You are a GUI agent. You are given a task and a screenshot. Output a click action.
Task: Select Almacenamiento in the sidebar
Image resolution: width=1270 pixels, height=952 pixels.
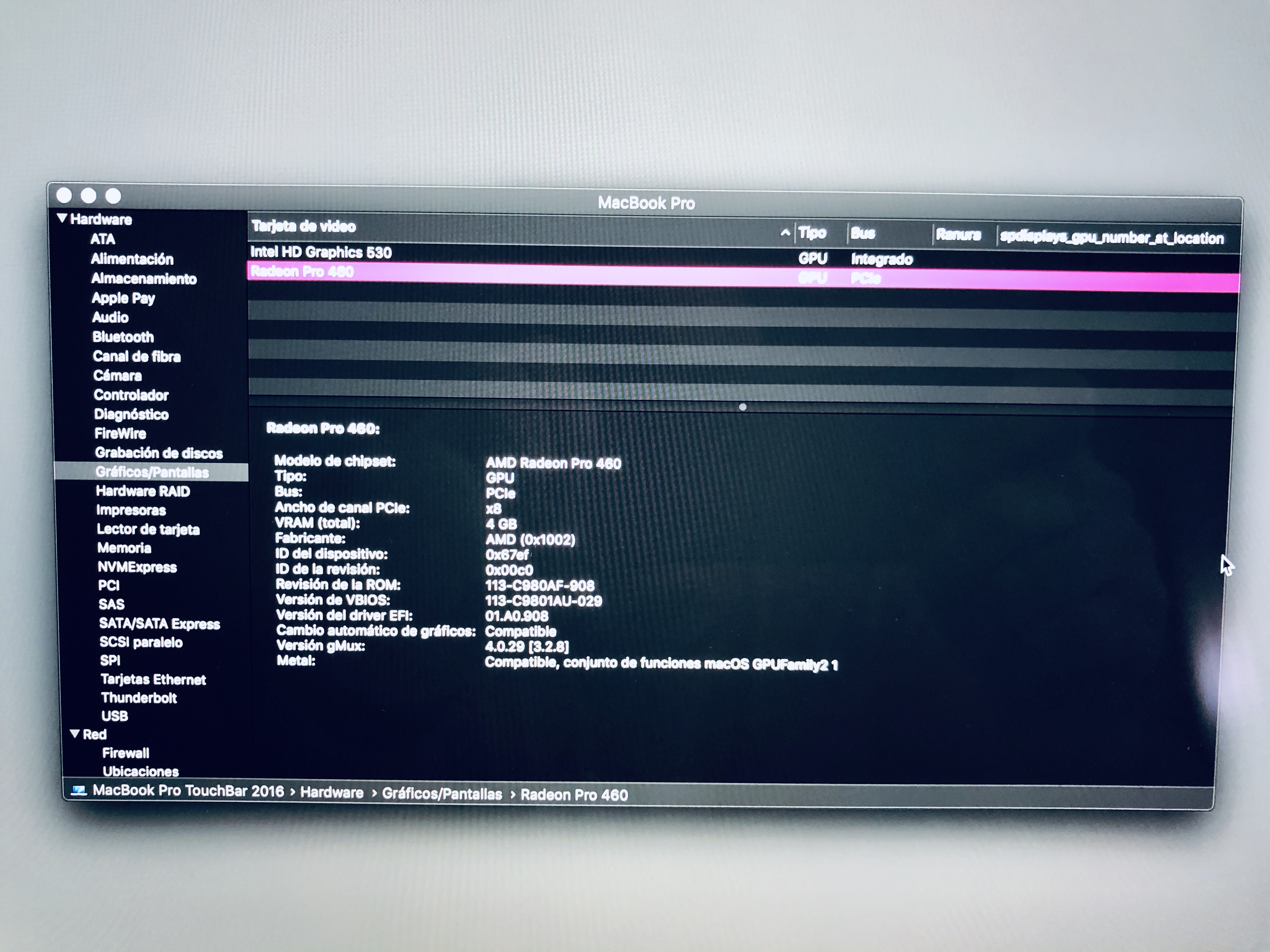coord(144,279)
